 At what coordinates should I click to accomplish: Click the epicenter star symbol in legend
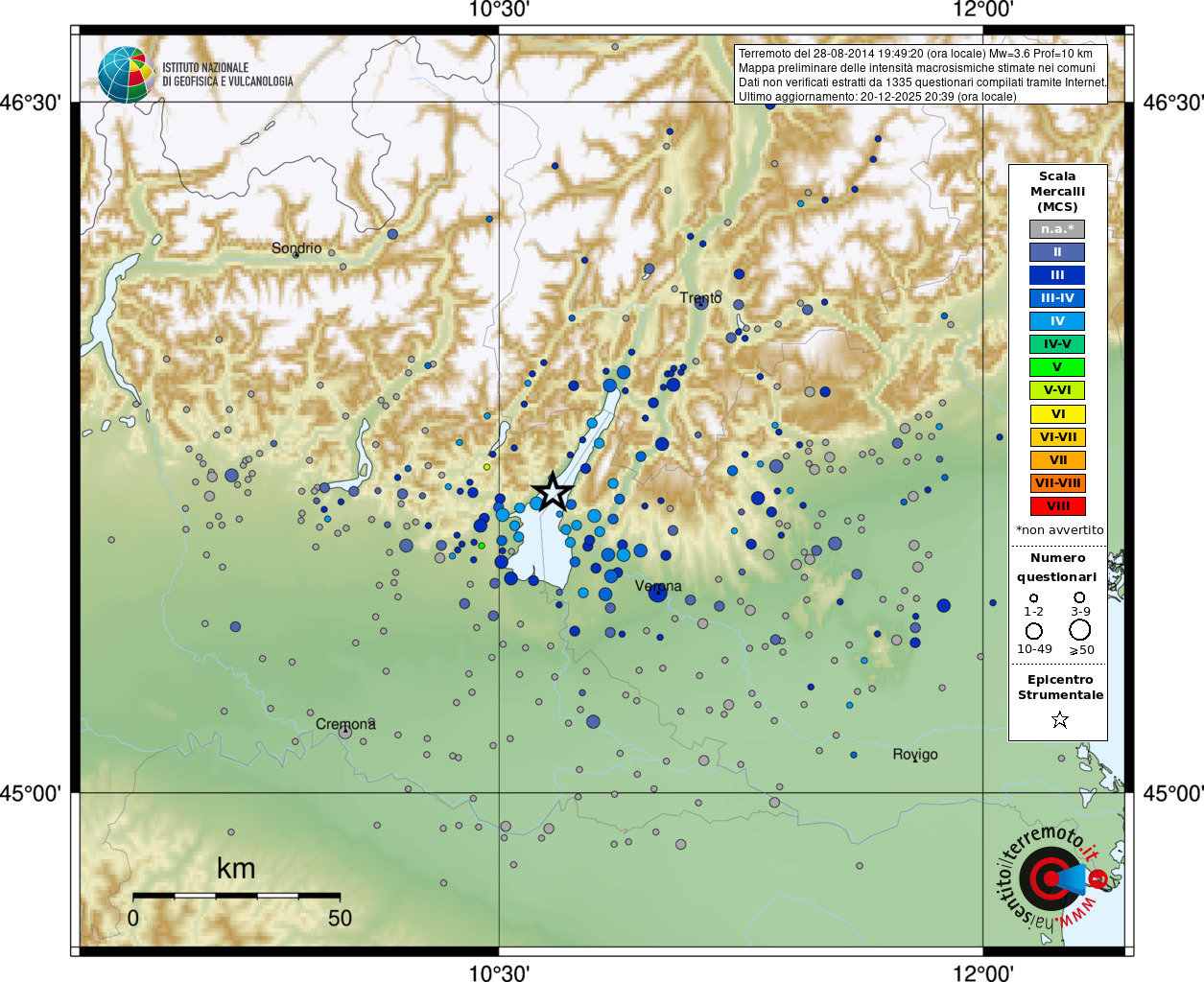[1060, 719]
